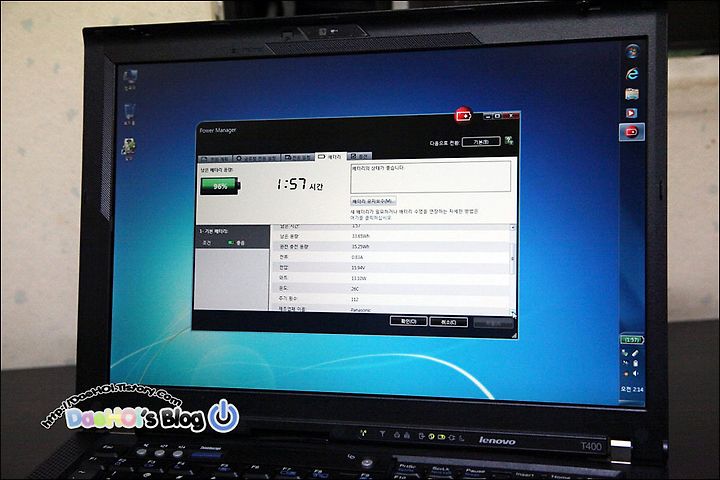Click the greyed apply button right of 취소
The width and height of the screenshot is (720, 480).
click(492, 323)
